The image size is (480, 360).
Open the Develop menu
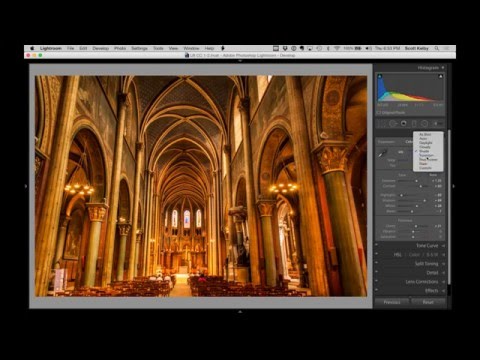click(x=101, y=48)
